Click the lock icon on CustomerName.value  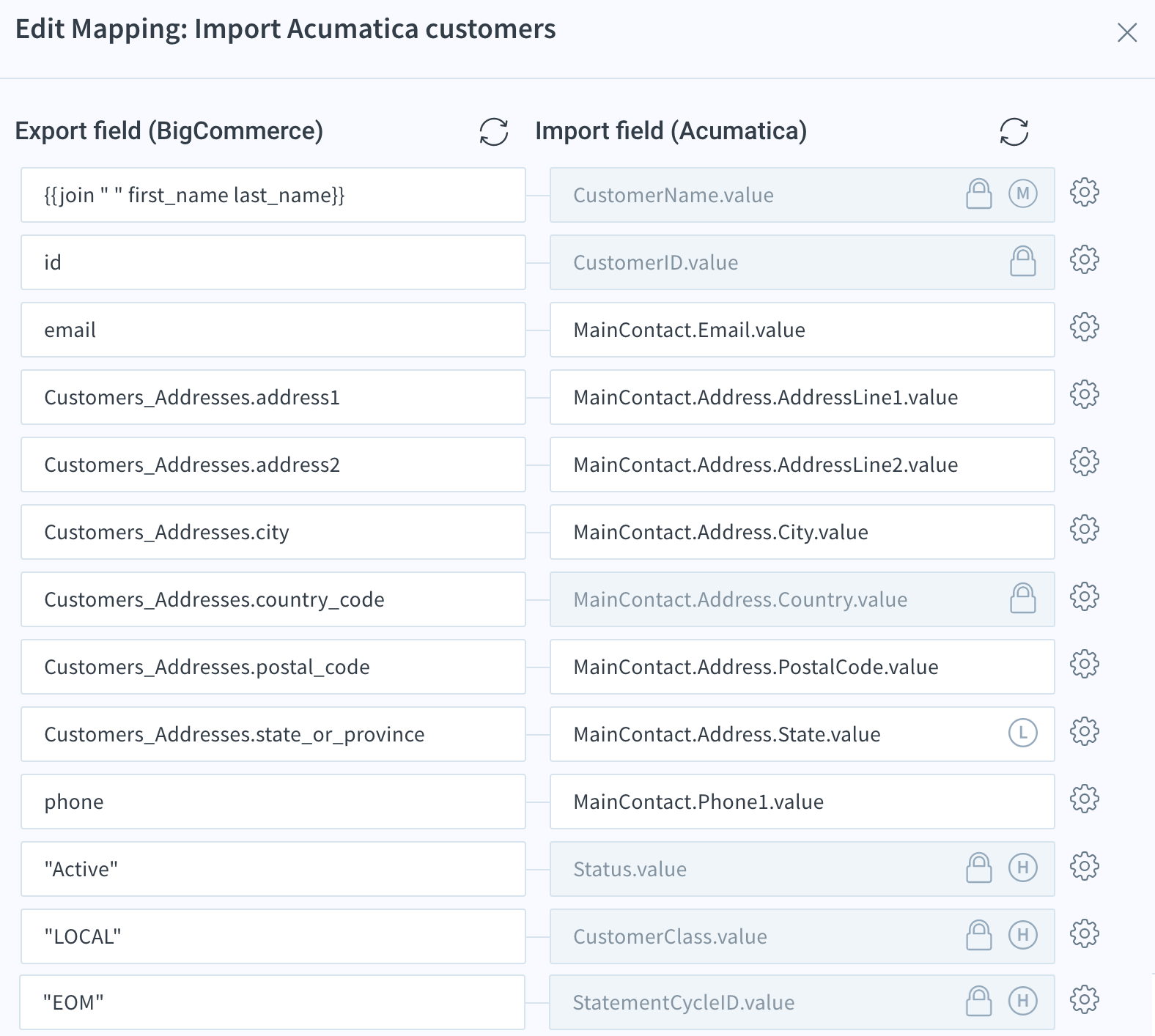point(979,193)
